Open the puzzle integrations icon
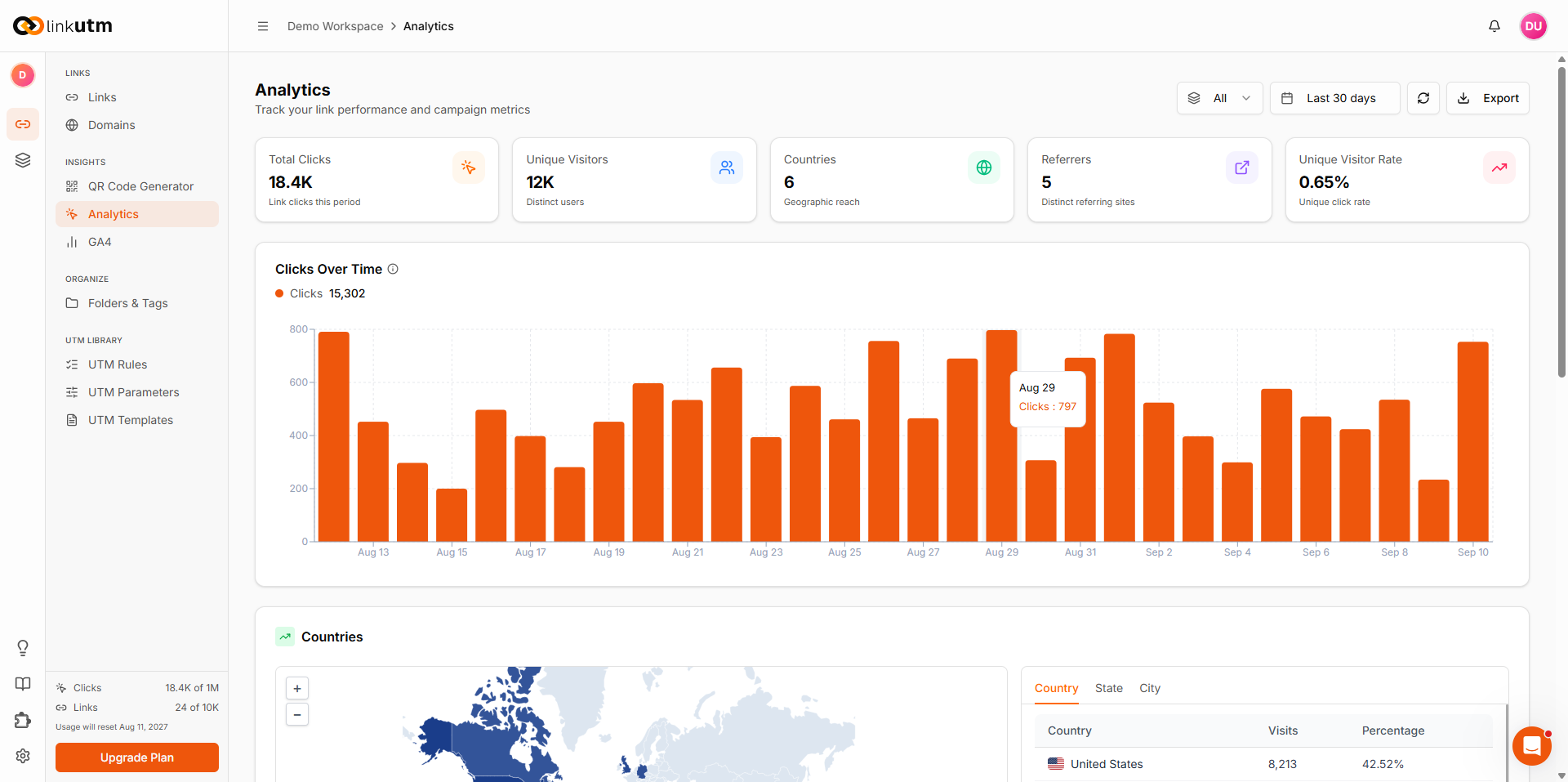 pos(23,720)
